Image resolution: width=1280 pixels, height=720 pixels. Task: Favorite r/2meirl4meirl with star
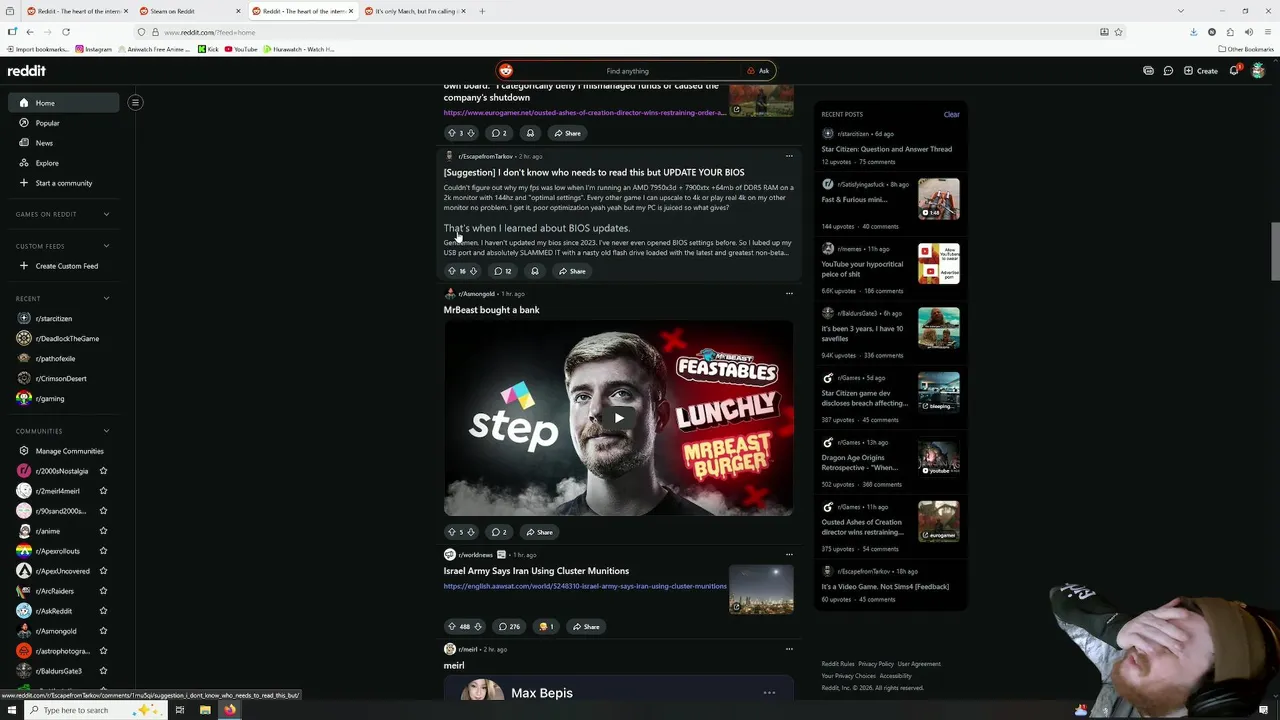103,491
